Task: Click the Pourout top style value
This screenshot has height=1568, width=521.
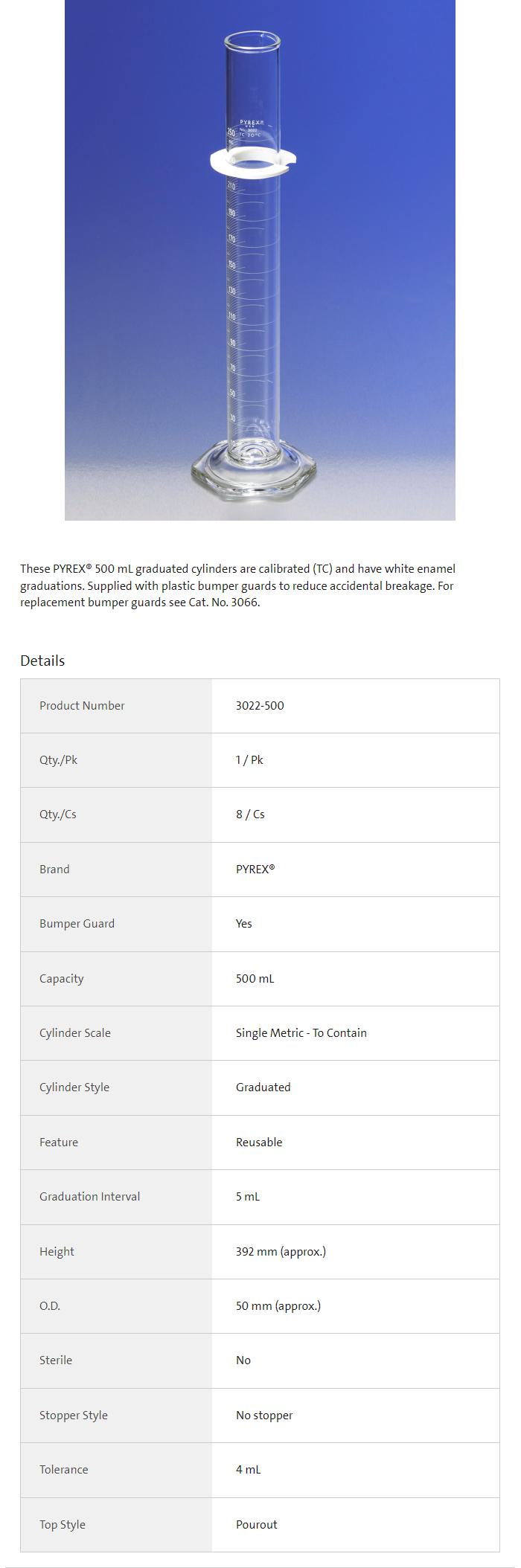Action: tap(257, 1524)
